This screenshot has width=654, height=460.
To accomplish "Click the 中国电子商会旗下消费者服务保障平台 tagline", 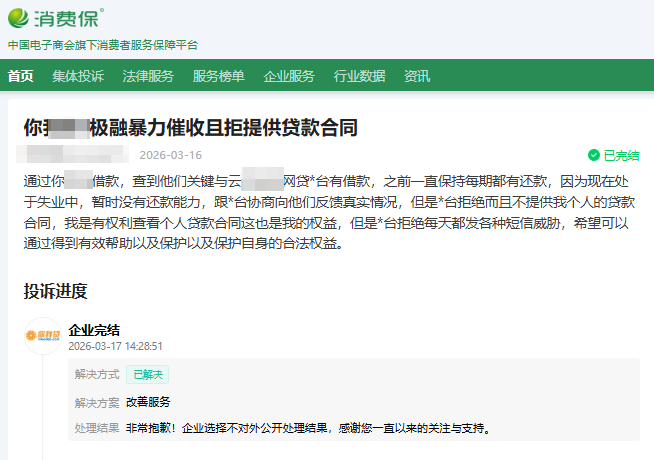I will [103, 45].
